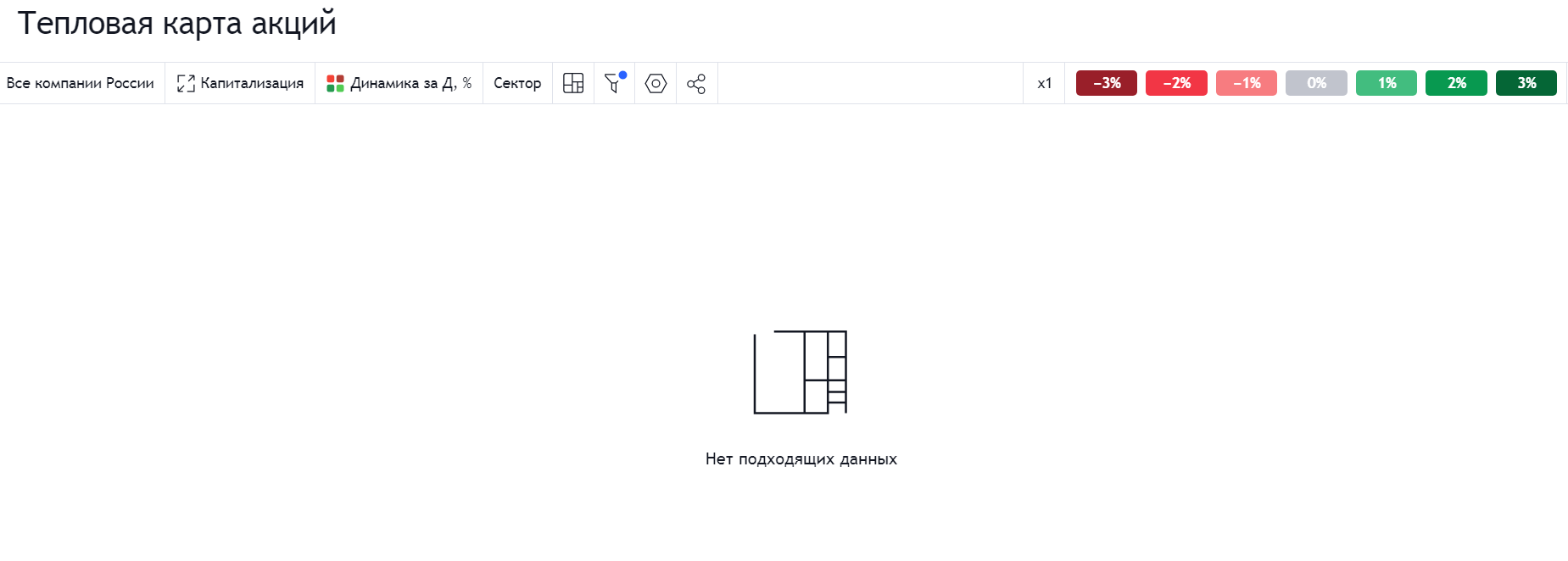Click the 'Тепловая карта акций' heading
The image size is (1568, 561).
tap(176, 23)
